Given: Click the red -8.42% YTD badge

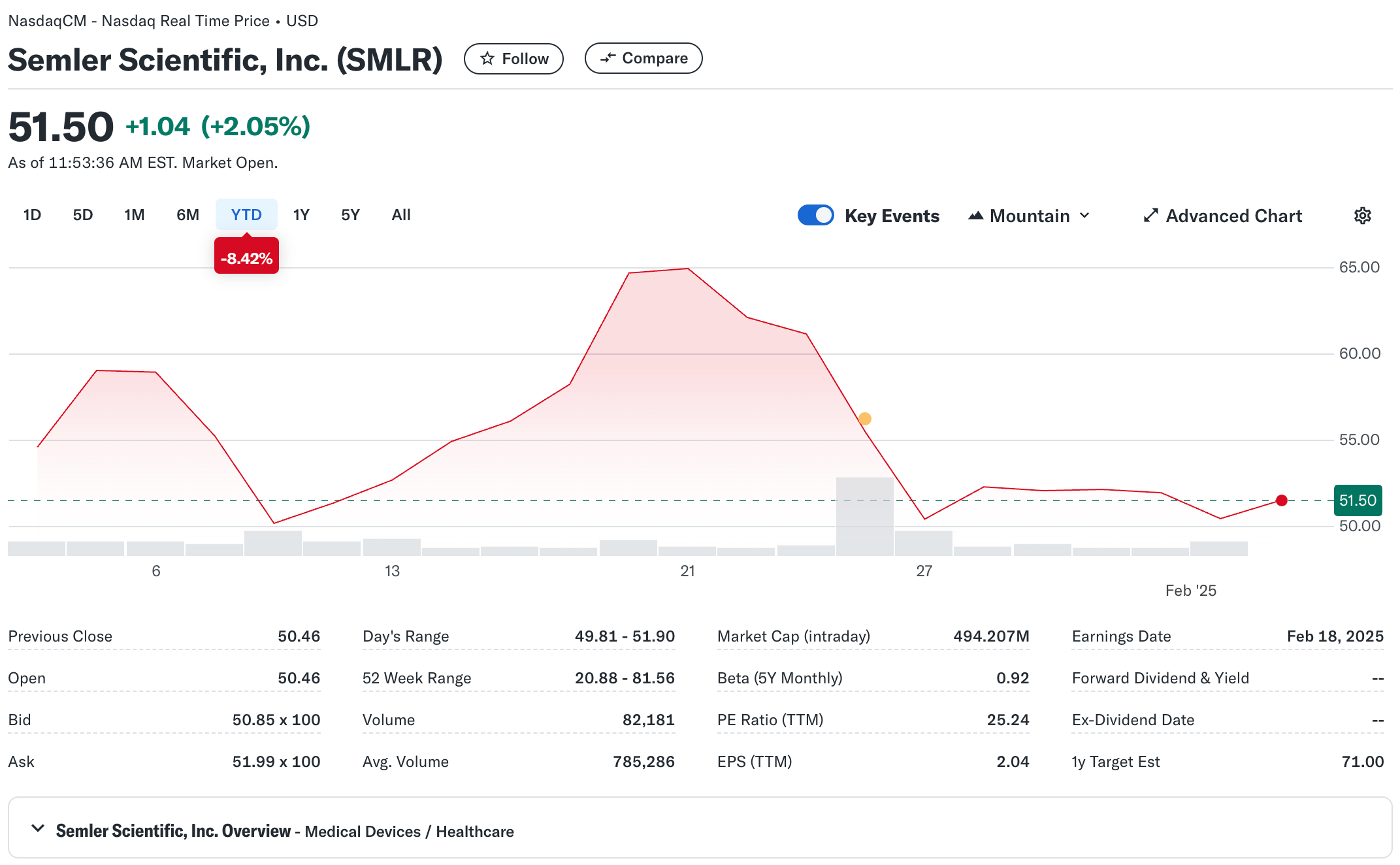Looking at the screenshot, I should coord(246,258).
